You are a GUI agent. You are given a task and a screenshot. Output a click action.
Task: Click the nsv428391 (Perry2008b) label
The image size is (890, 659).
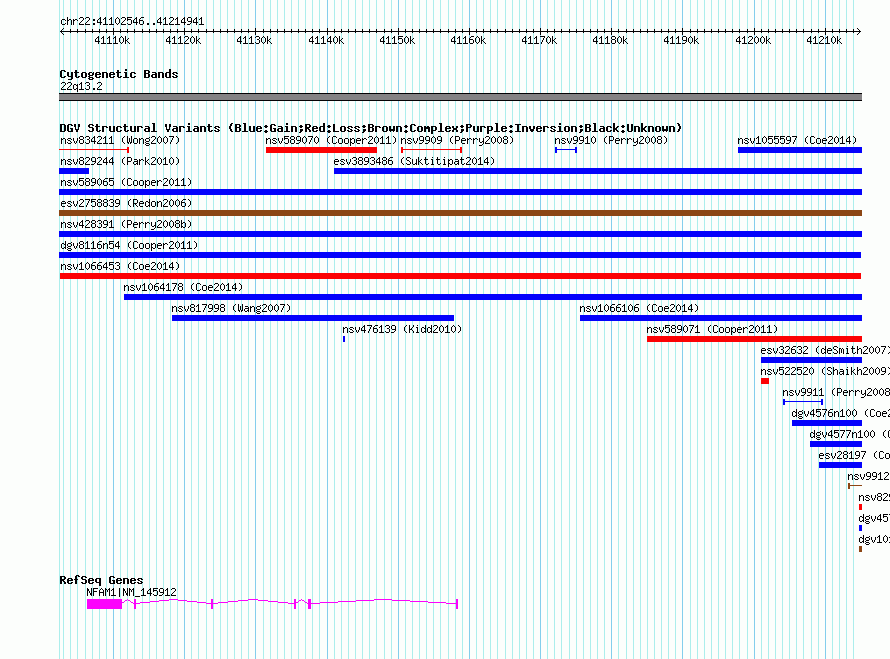coord(126,224)
